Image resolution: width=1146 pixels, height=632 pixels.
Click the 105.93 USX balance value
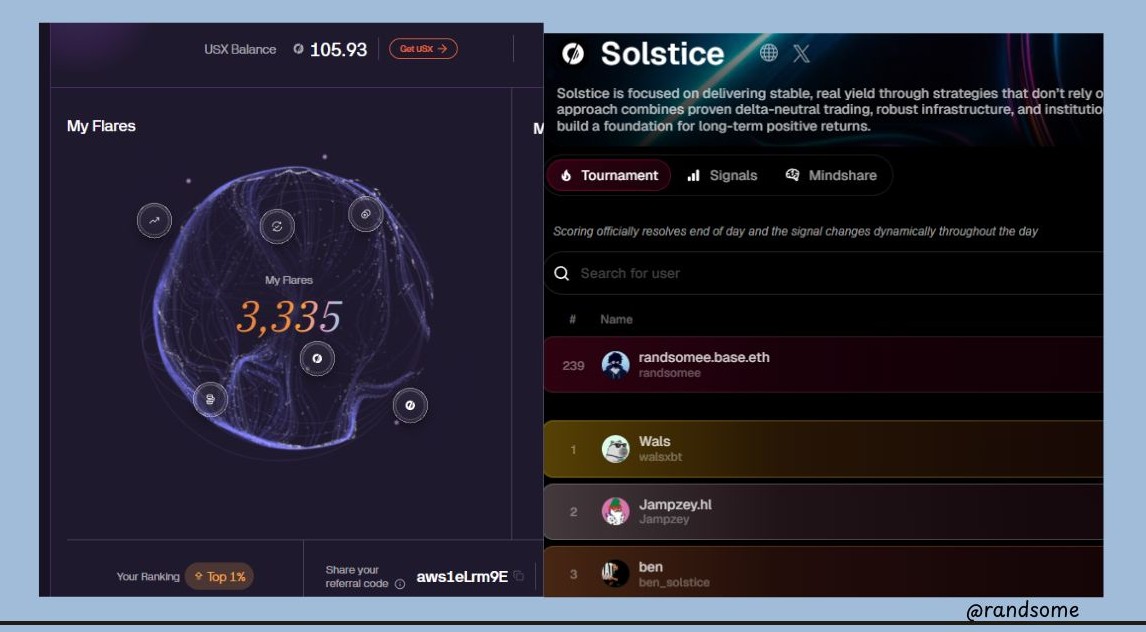(338, 50)
